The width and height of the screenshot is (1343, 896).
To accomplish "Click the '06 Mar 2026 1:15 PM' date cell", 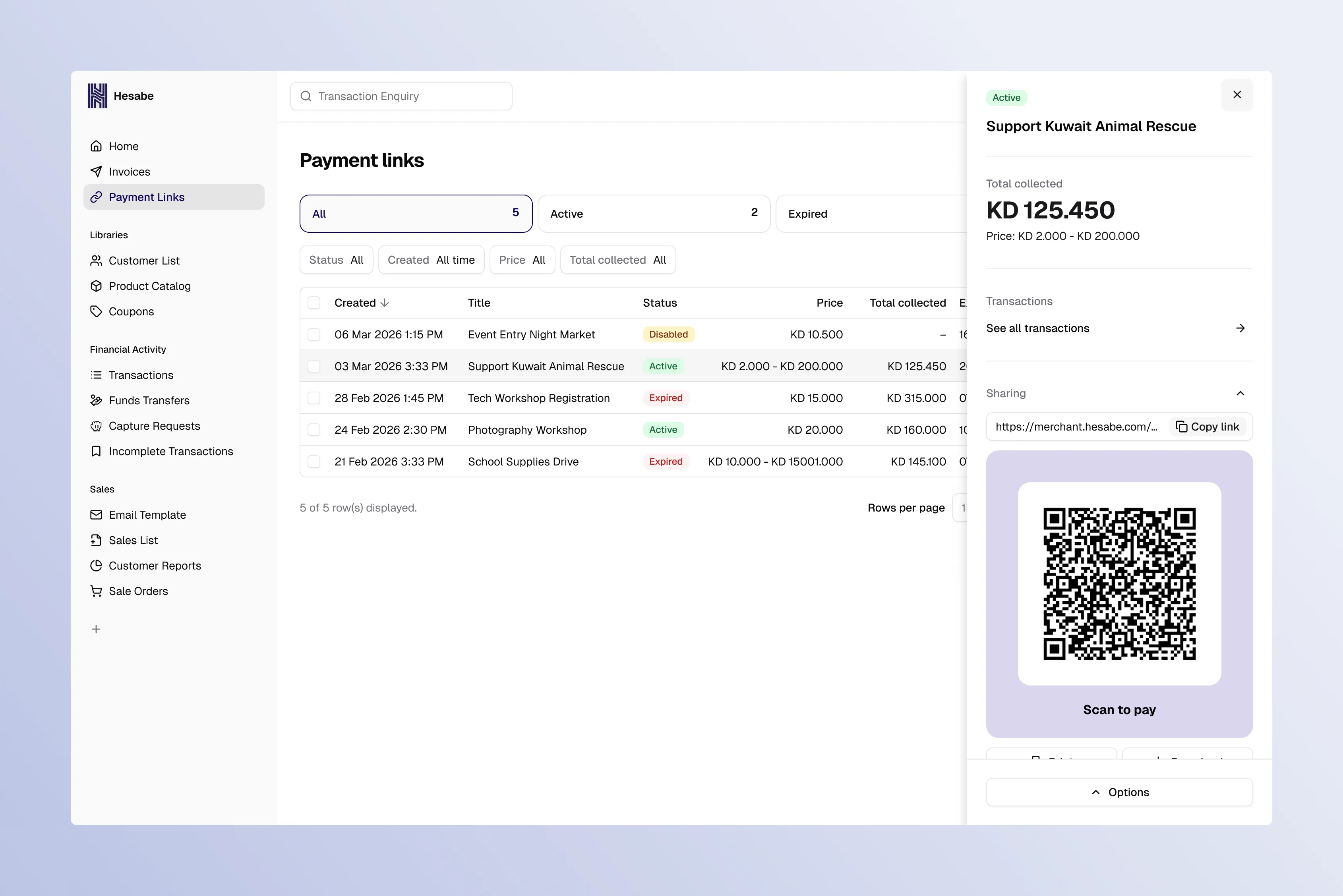I will coord(388,334).
